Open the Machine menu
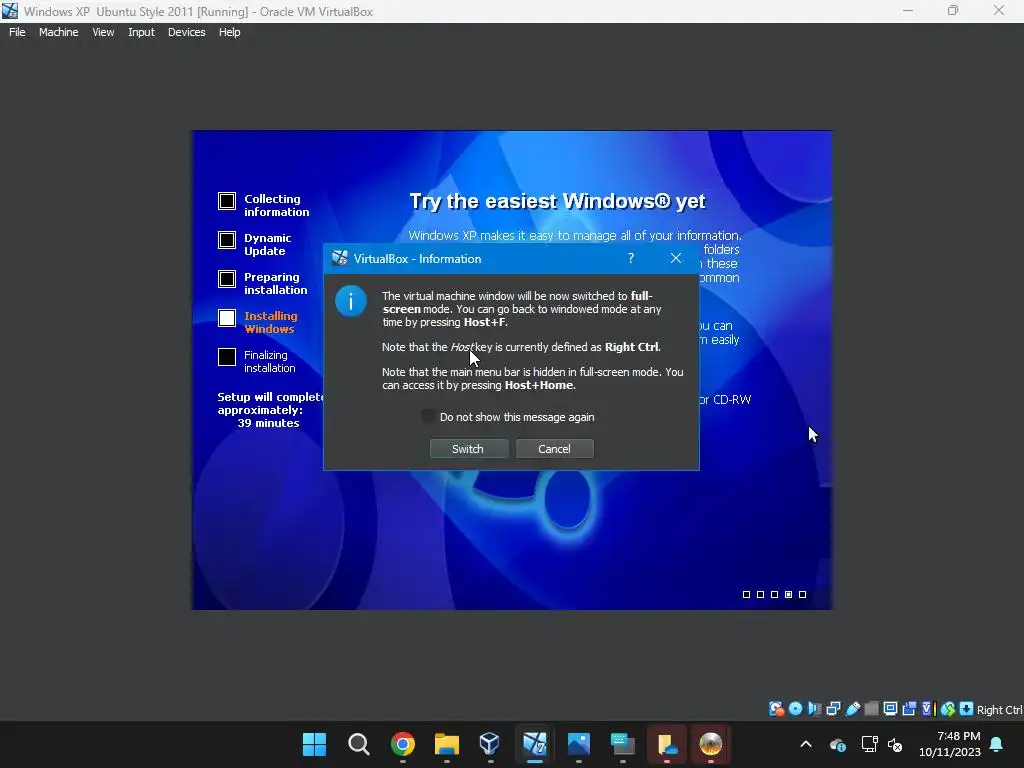 tap(59, 32)
